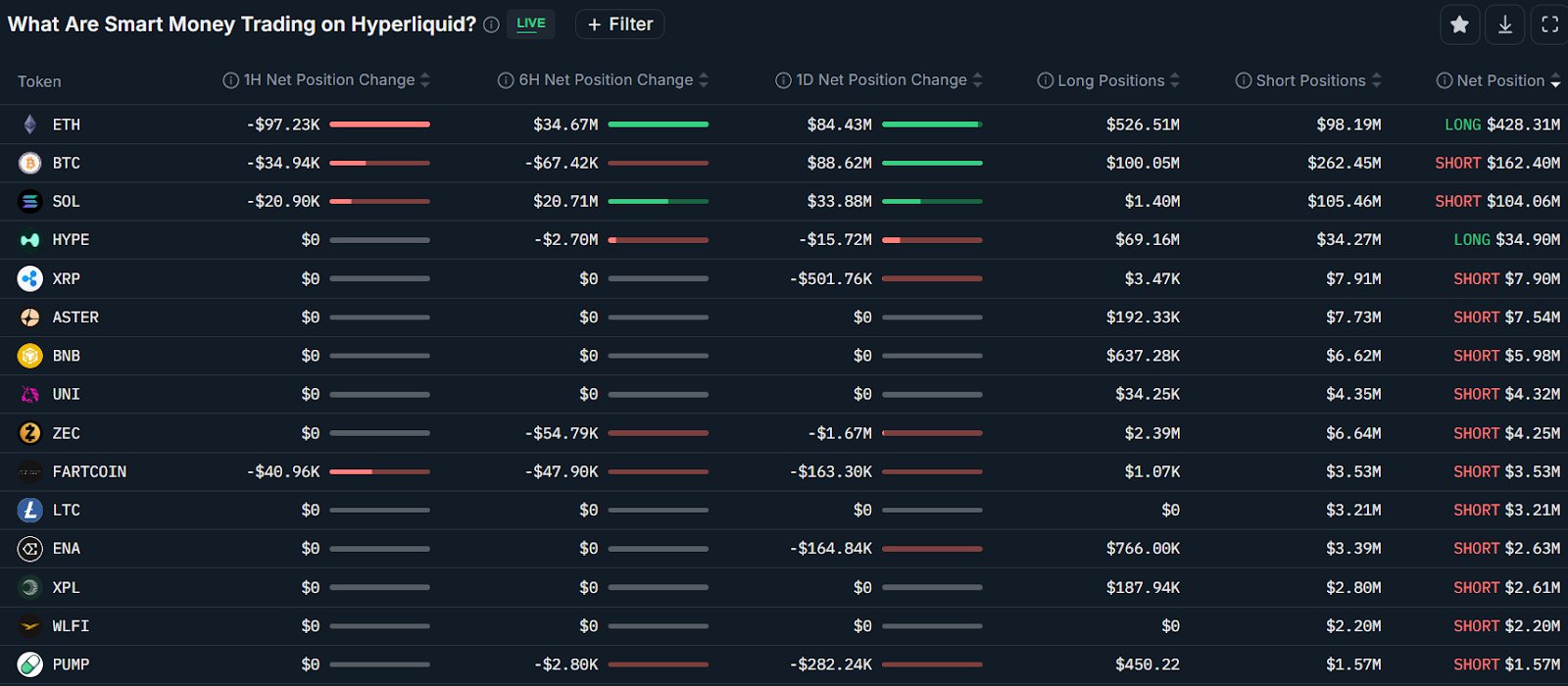Click UNI net position SHORT $4.32M
1568x686 pixels.
(x=1507, y=394)
